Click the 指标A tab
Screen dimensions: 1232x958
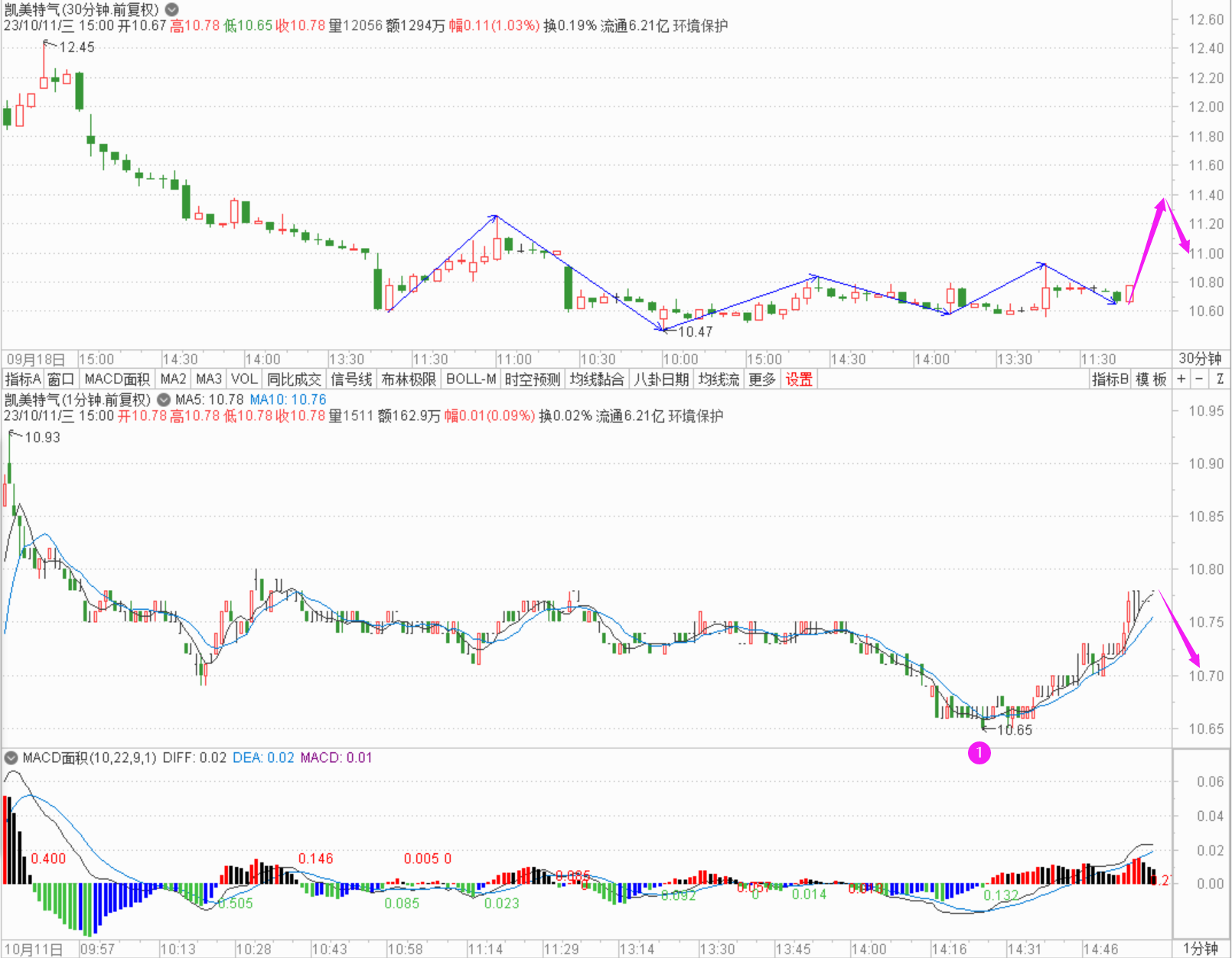coord(23,380)
